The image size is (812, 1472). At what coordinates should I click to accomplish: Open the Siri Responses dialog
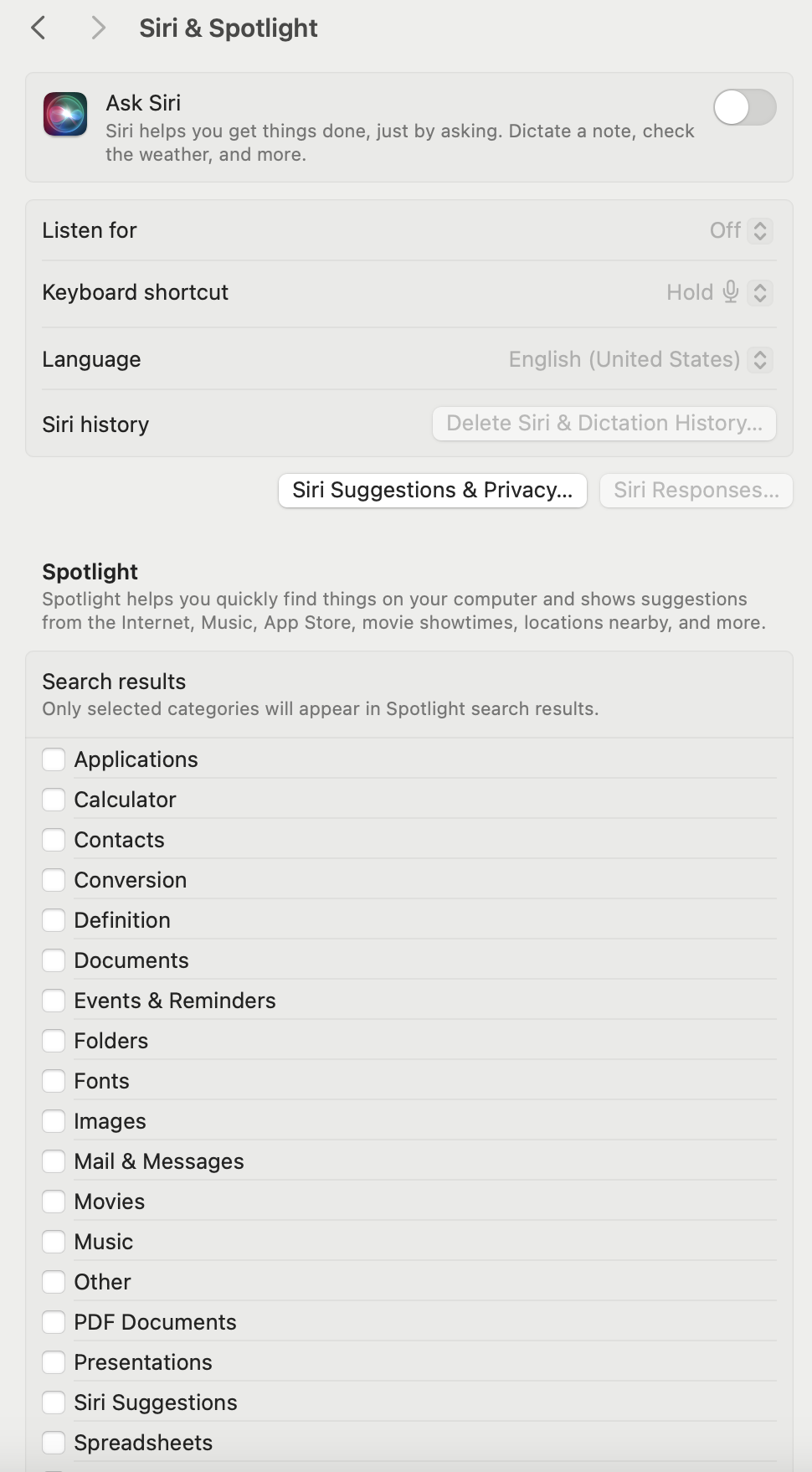pyautogui.click(x=696, y=490)
